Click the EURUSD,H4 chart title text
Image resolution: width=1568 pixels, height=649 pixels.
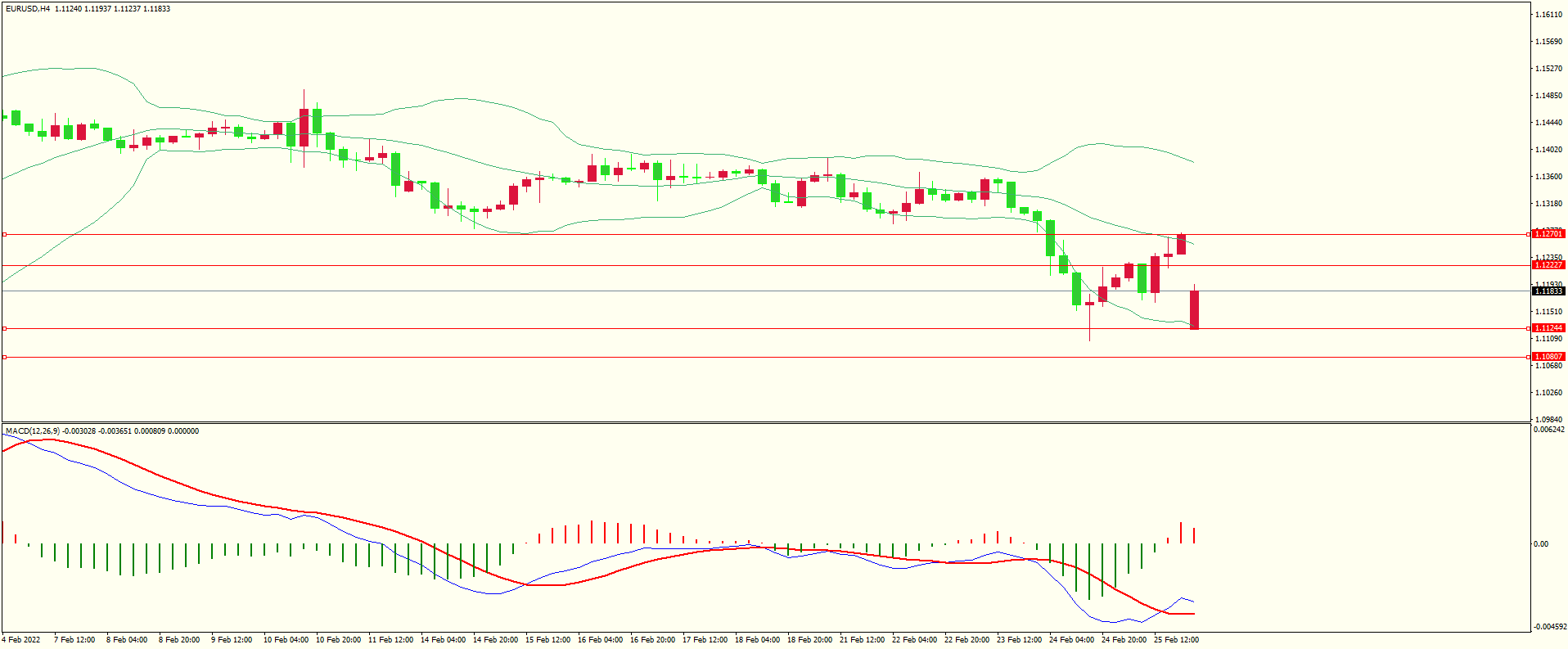coord(28,9)
